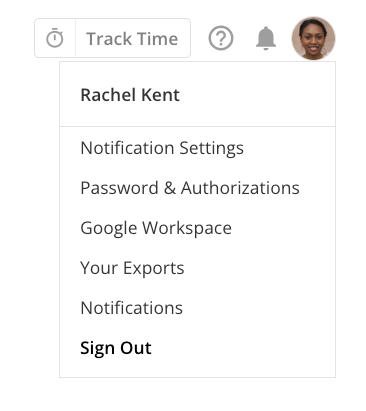
Task: Choose Notifications in the dropdown list
Action: point(132,308)
